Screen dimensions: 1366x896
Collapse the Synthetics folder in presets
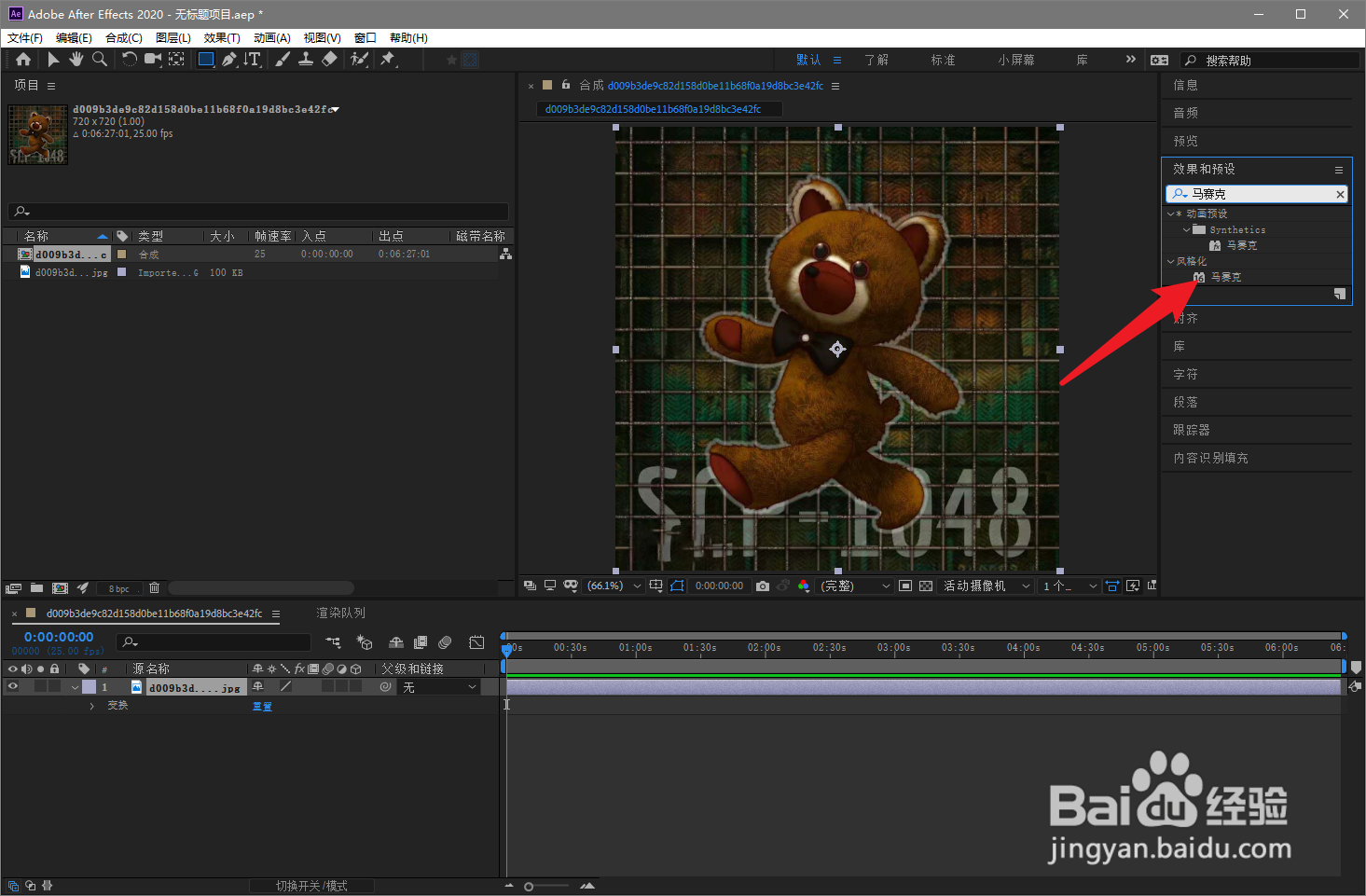(x=1187, y=229)
